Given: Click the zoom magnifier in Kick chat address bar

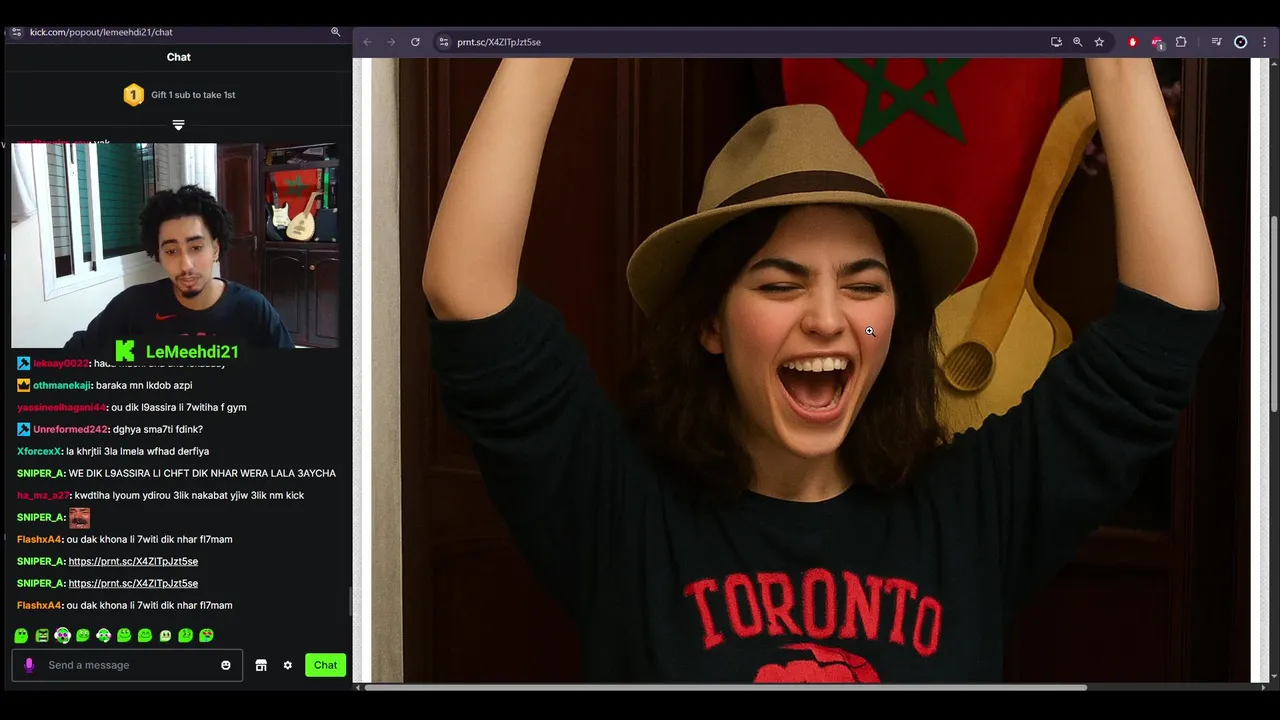Looking at the screenshot, I should [x=336, y=32].
